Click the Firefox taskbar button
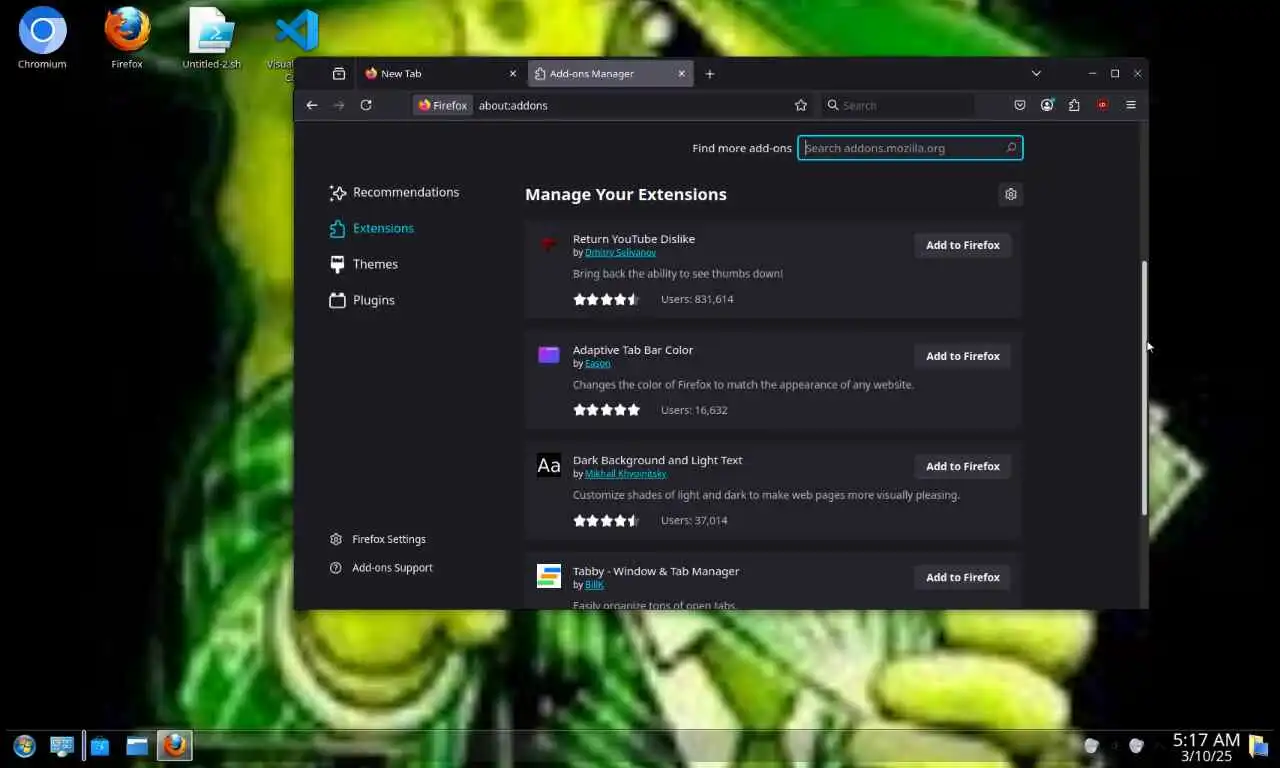This screenshot has height=768, width=1280. tap(175, 746)
